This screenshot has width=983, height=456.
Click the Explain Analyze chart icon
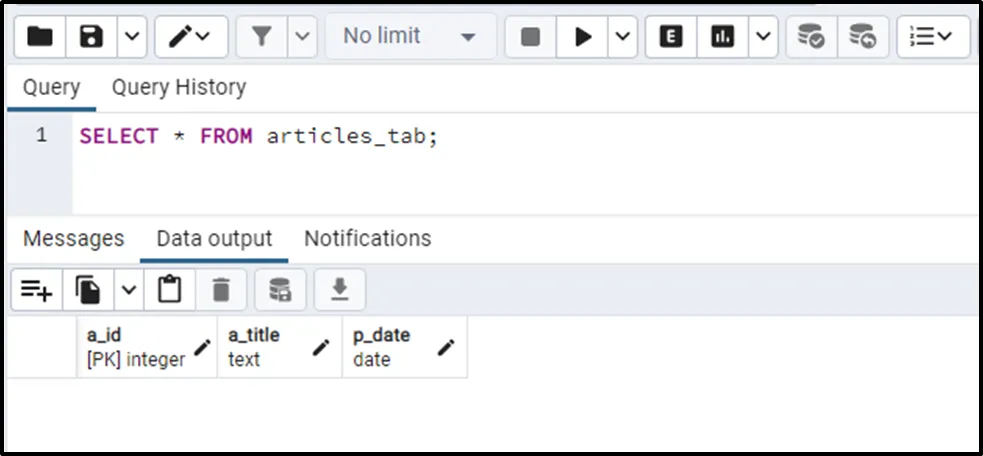coord(722,37)
